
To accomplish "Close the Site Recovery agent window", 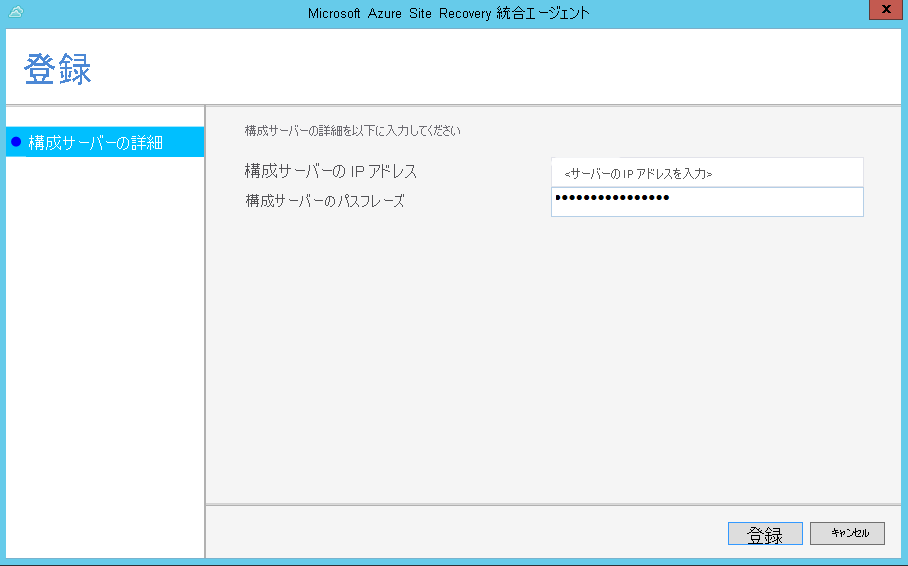I will point(885,9).
